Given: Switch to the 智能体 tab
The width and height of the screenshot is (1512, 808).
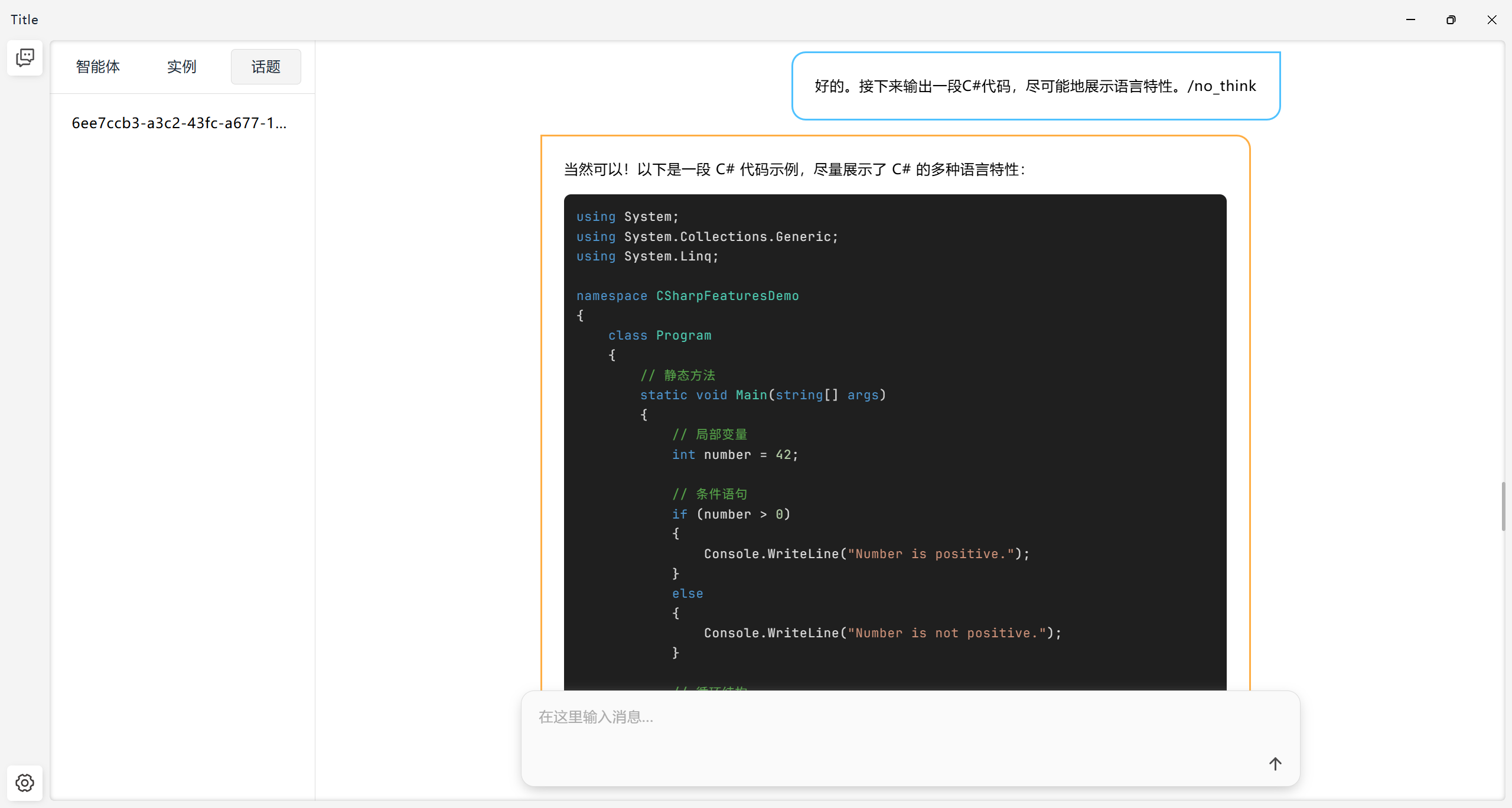Looking at the screenshot, I should [x=97, y=67].
